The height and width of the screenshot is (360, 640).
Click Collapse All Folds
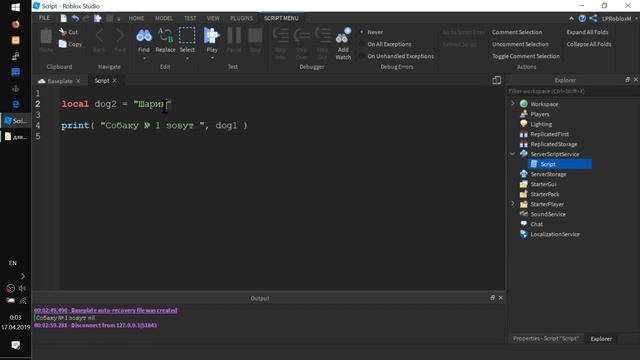(589, 44)
